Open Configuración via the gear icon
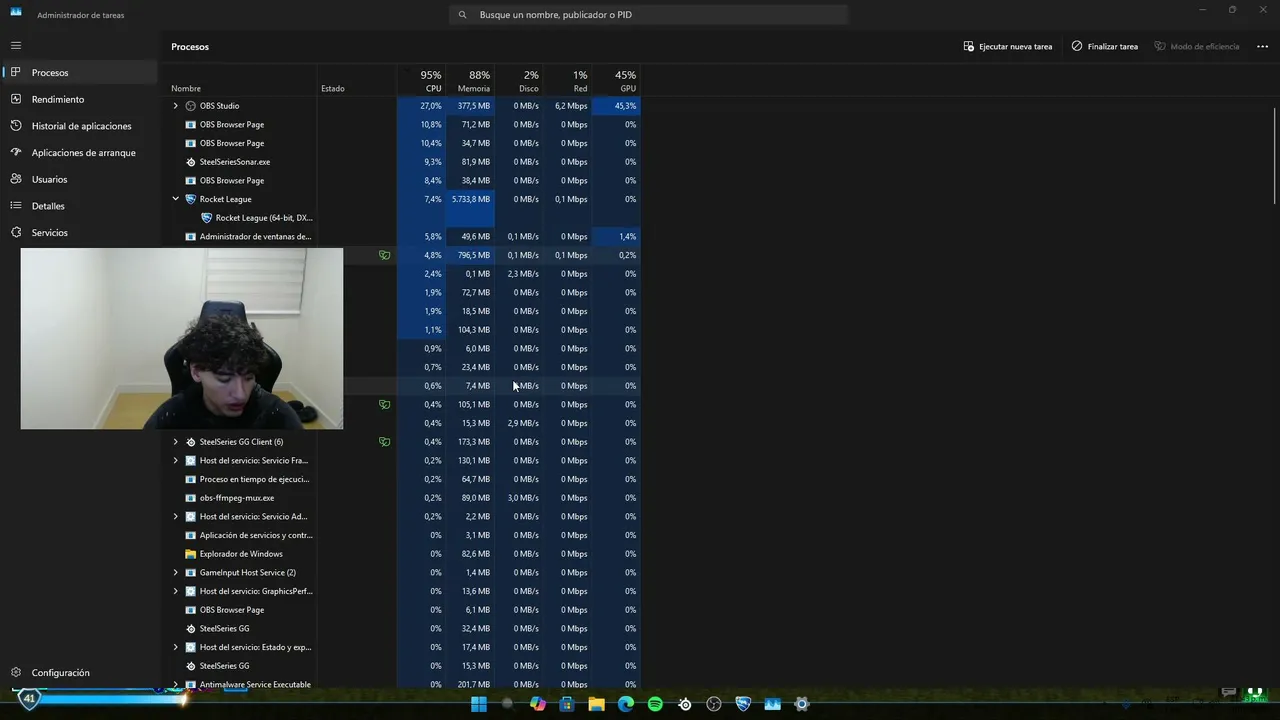Screen dimensions: 1280x720 coord(16,672)
